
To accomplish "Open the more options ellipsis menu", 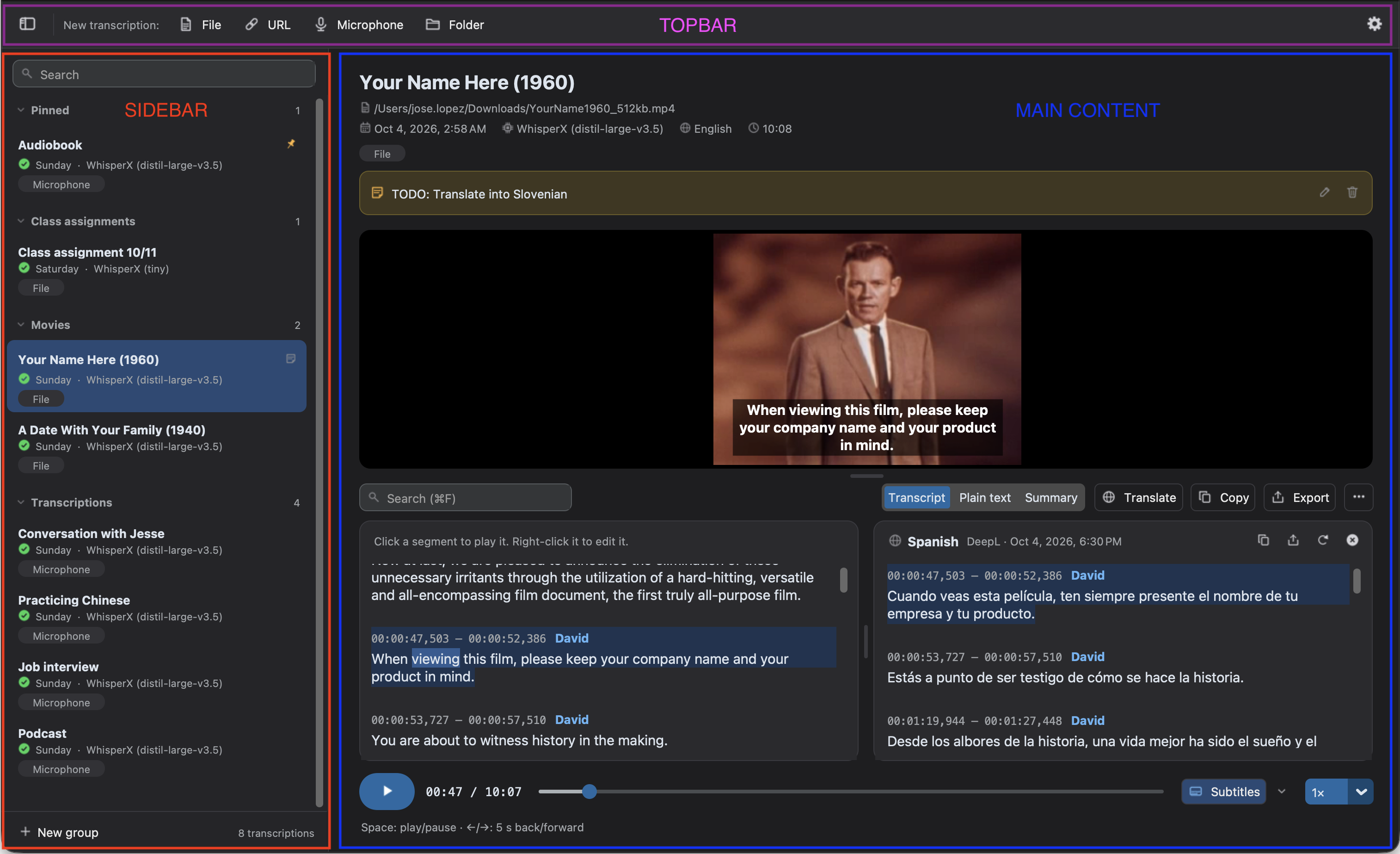I will 1358,497.
